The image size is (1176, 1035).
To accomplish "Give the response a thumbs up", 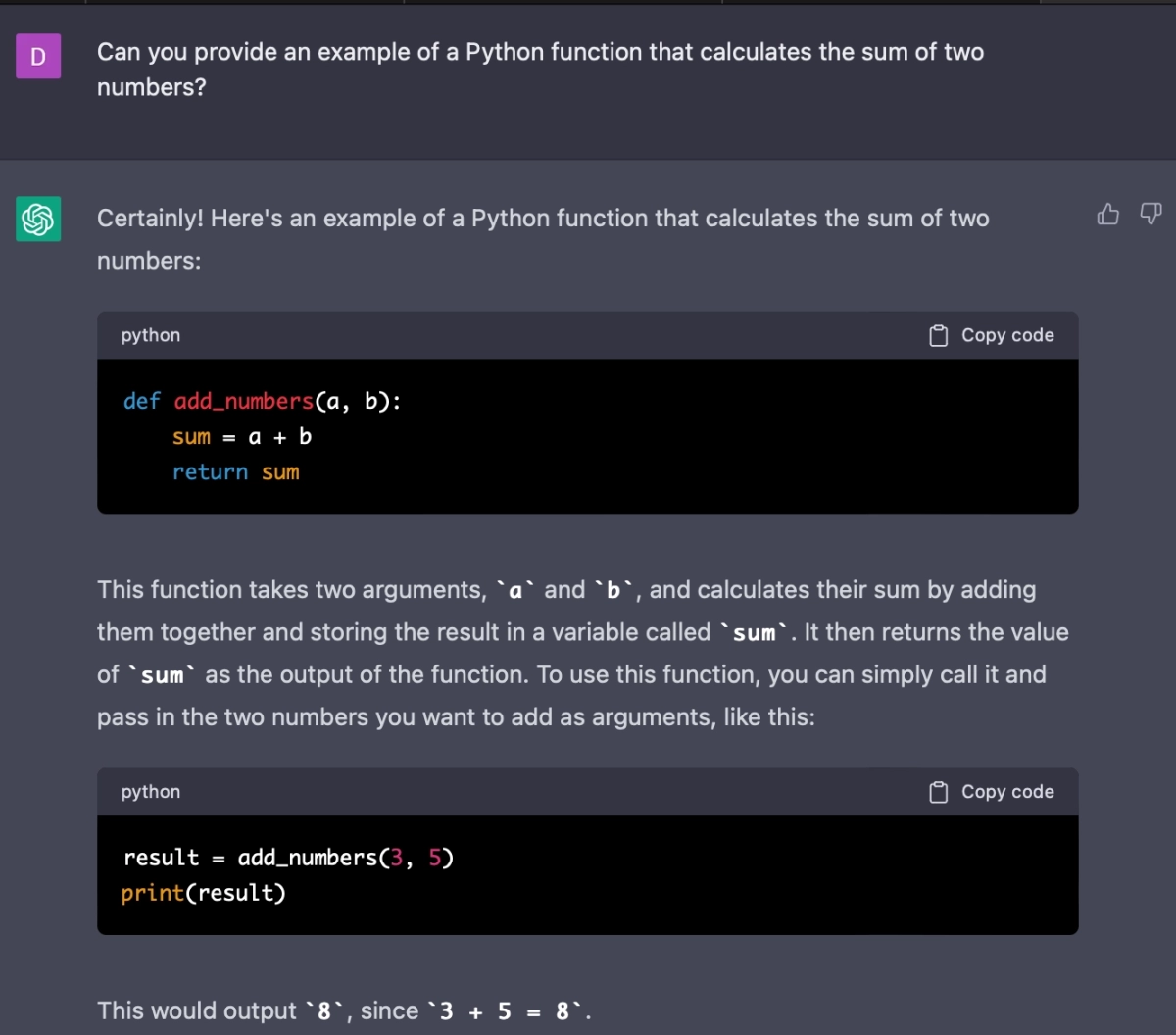I will coord(1107,215).
